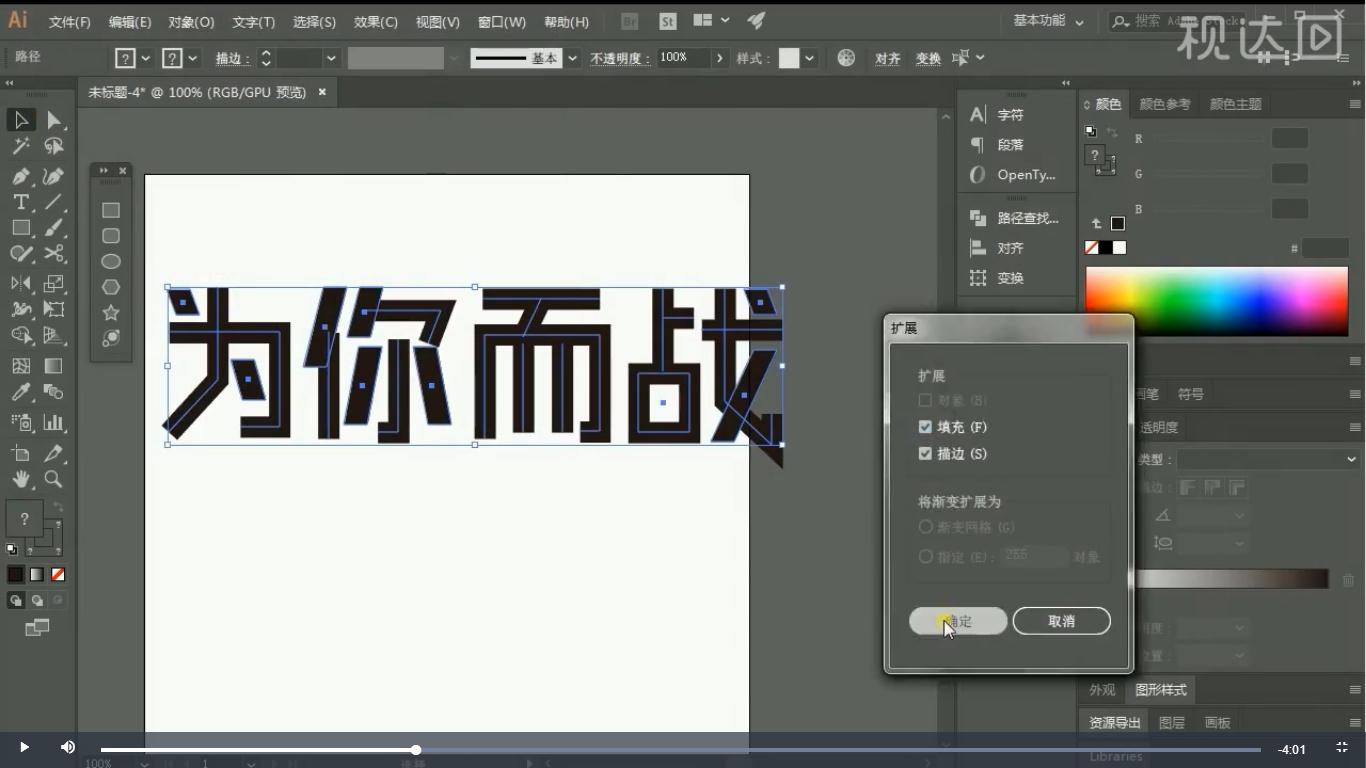Click 确定 to confirm the Expand dialog
This screenshot has width=1366, height=768.
coord(956,620)
